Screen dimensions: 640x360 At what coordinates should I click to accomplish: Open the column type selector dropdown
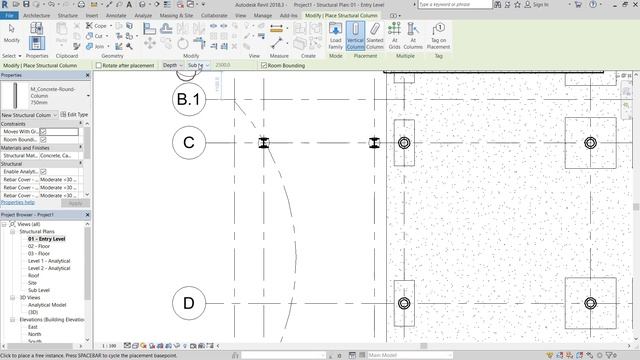point(88,96)
